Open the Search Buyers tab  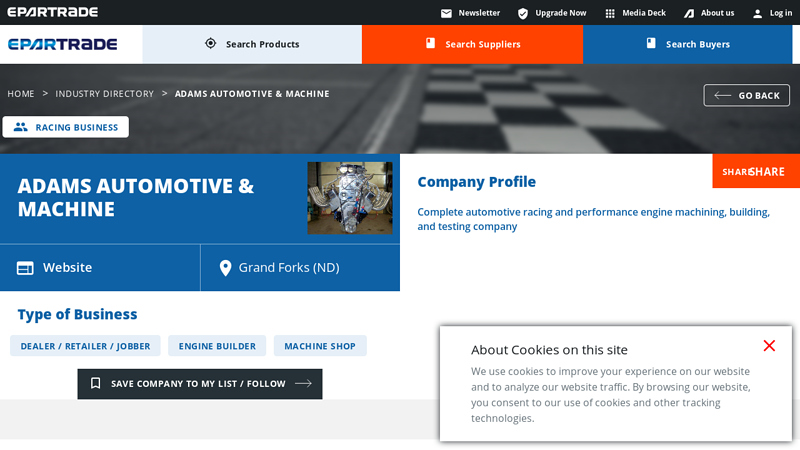[x=691, y=44]
